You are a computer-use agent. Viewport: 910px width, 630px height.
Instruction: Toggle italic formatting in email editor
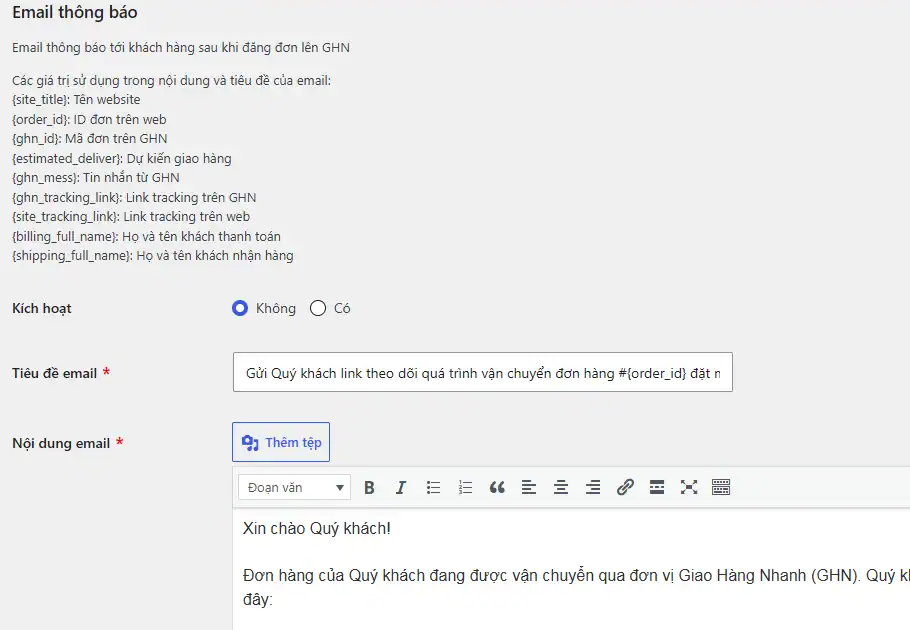click(401, 487)
